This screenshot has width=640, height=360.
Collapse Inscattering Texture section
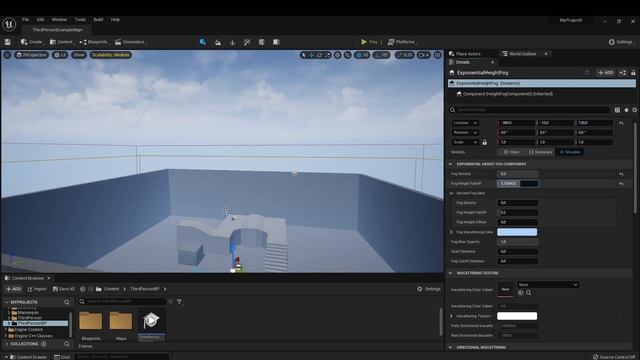(451, 273)
